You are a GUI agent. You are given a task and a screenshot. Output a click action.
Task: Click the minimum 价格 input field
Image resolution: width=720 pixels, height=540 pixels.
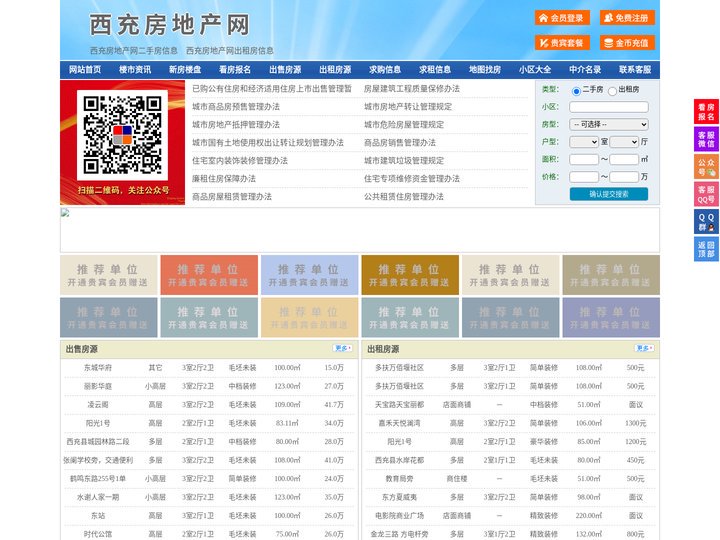584,177
